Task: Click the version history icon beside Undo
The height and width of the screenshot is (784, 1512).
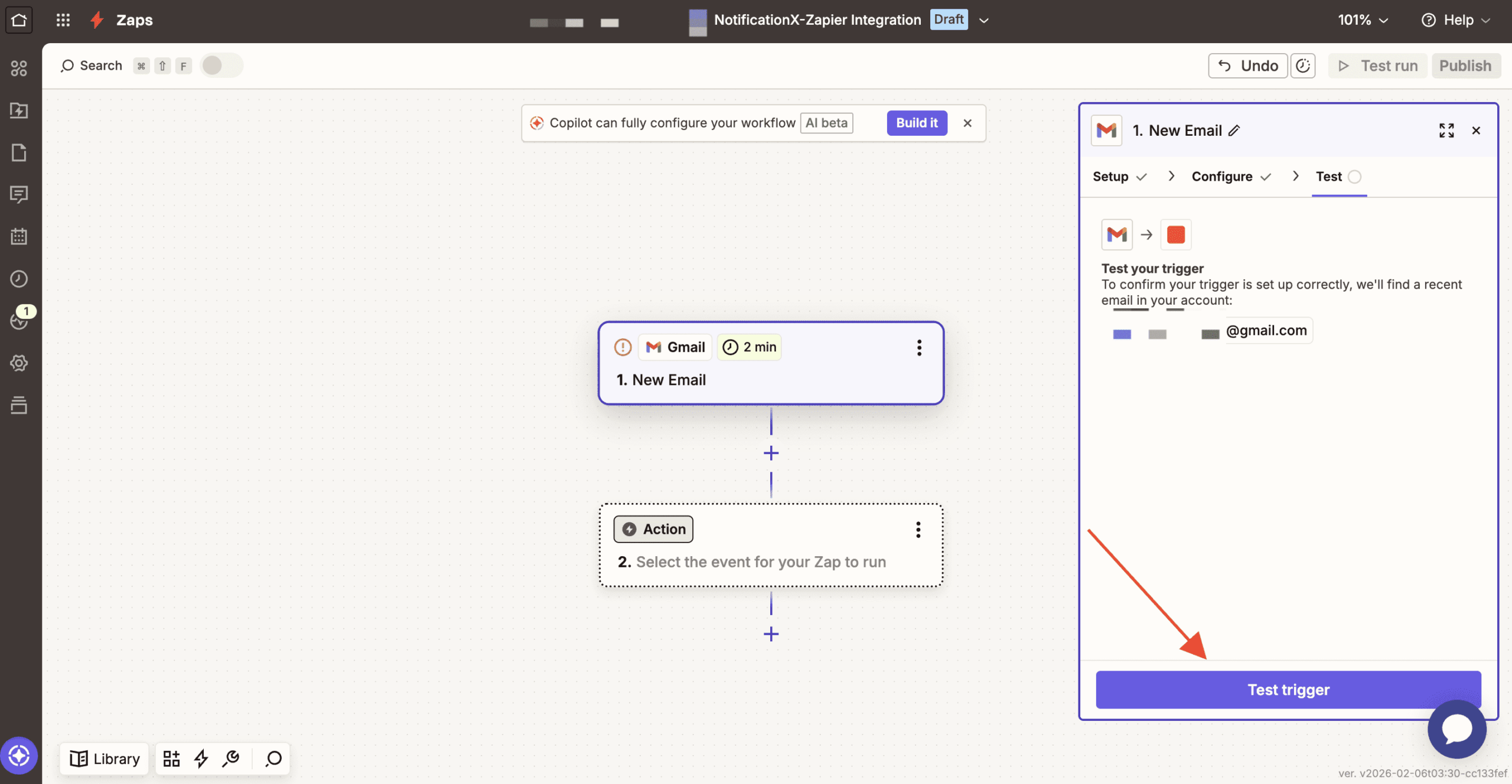Action: click(x=1303, y=66)
